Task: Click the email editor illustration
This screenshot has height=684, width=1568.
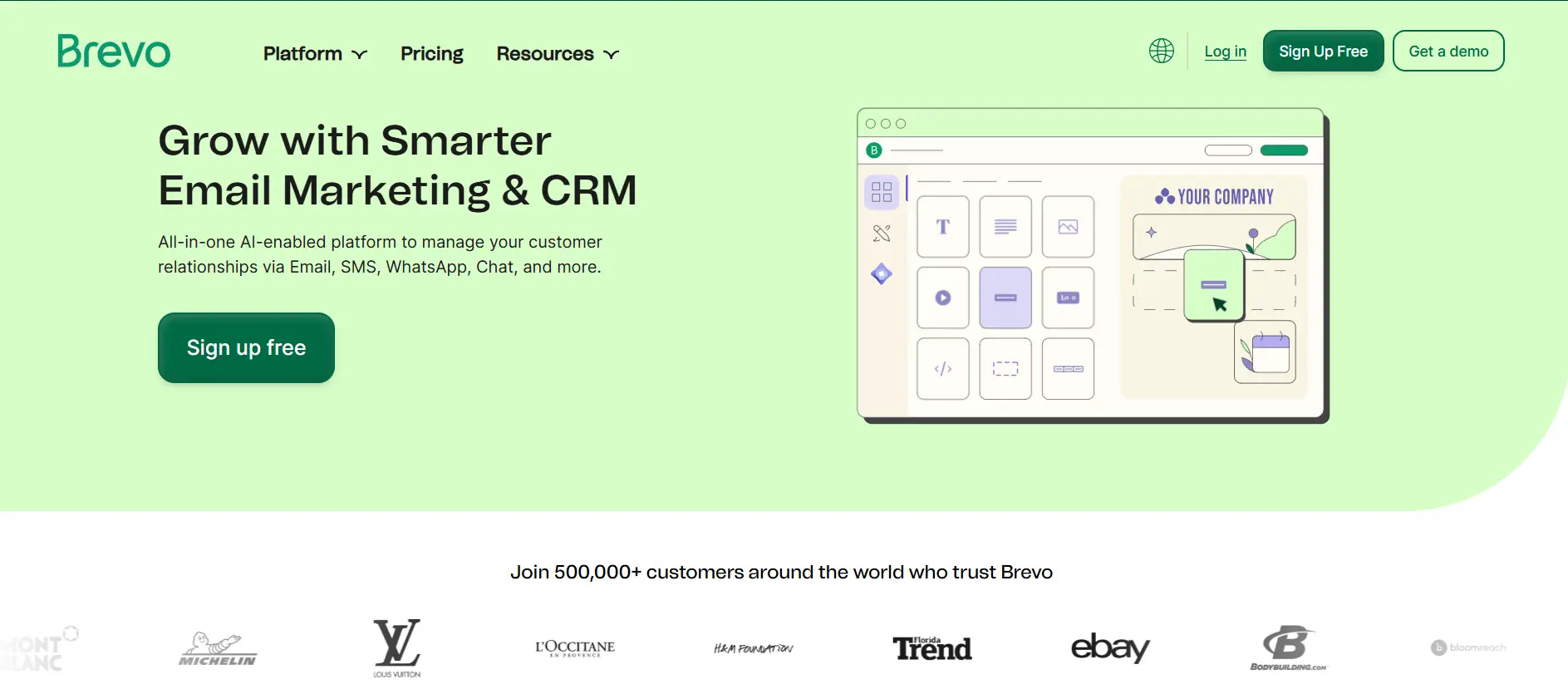Action: [1092, 265]
